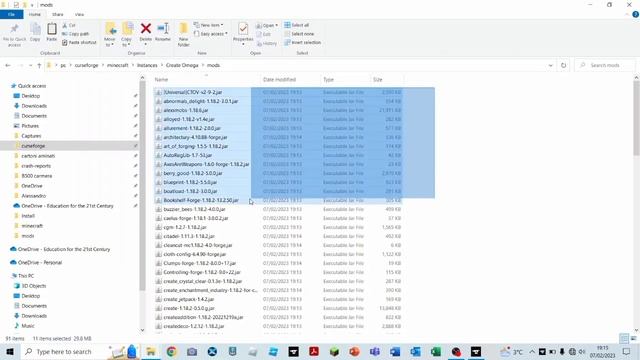640x360 pixels.
Task: Select Quick access in navigation pane
Action: [32, 86]
